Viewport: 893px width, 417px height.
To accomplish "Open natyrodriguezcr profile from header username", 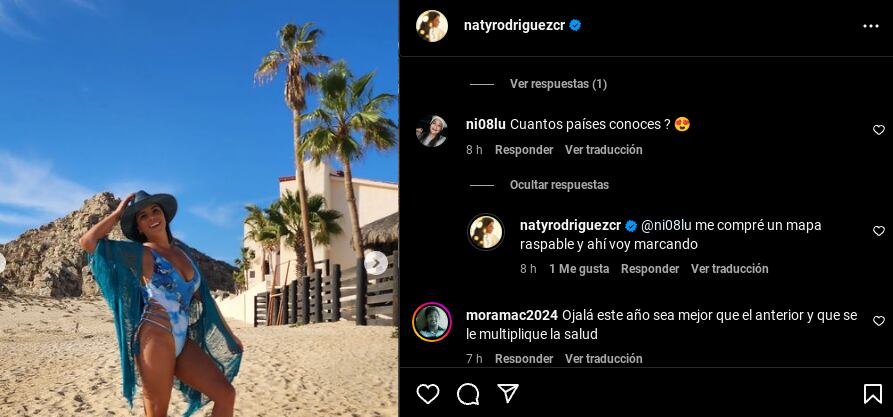I will (514, 26).
